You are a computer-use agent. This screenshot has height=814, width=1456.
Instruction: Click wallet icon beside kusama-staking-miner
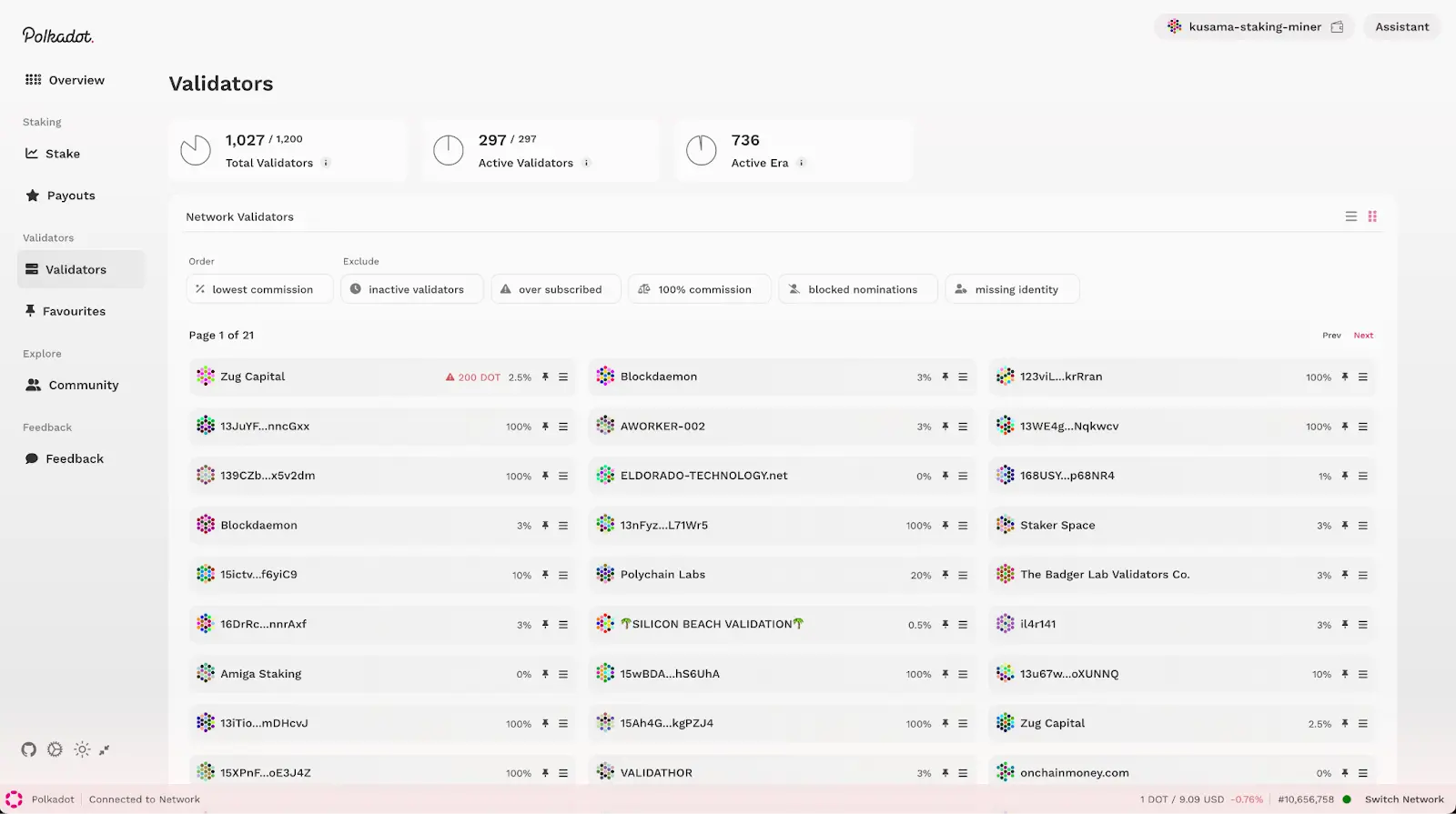(x=1337, y=26)
